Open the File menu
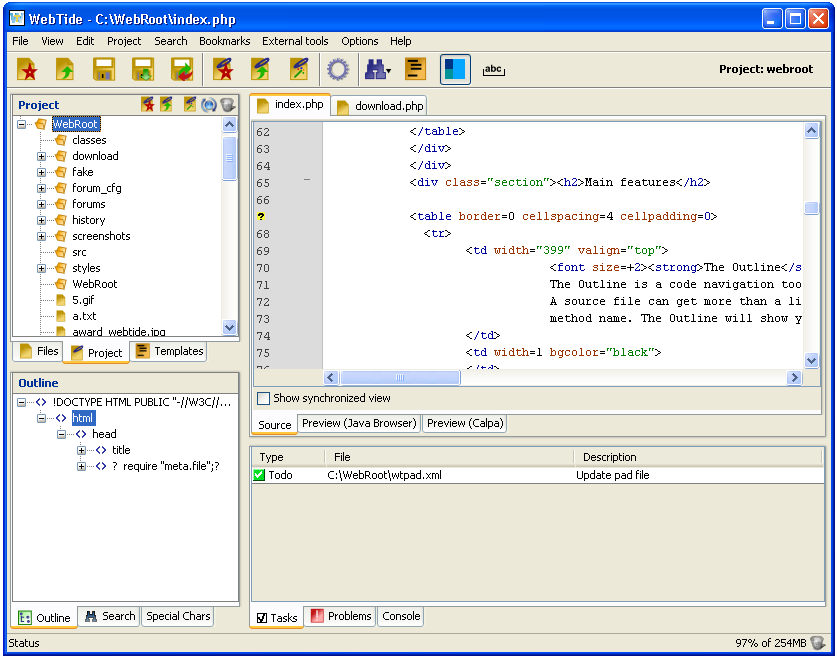 coord(20,41)
